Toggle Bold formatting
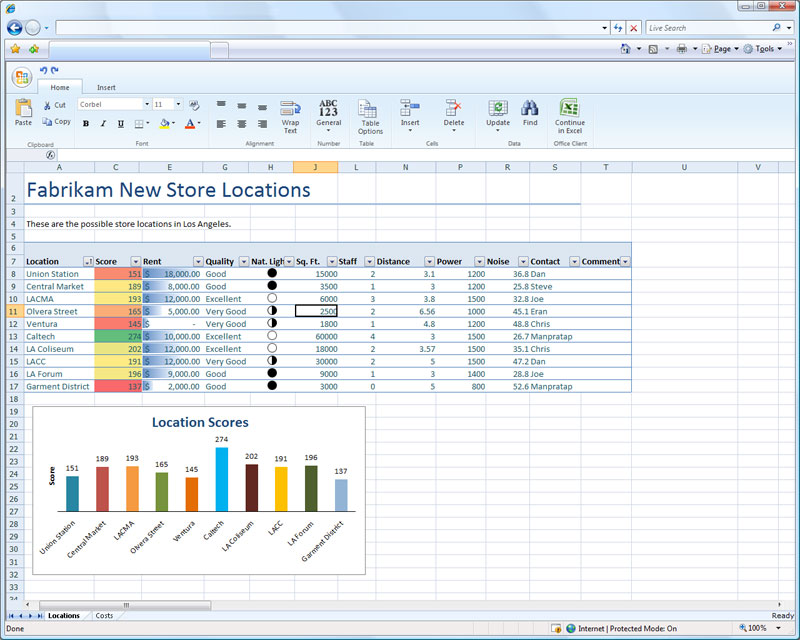The width and height of the screenshot is (800, 640). 86,124
